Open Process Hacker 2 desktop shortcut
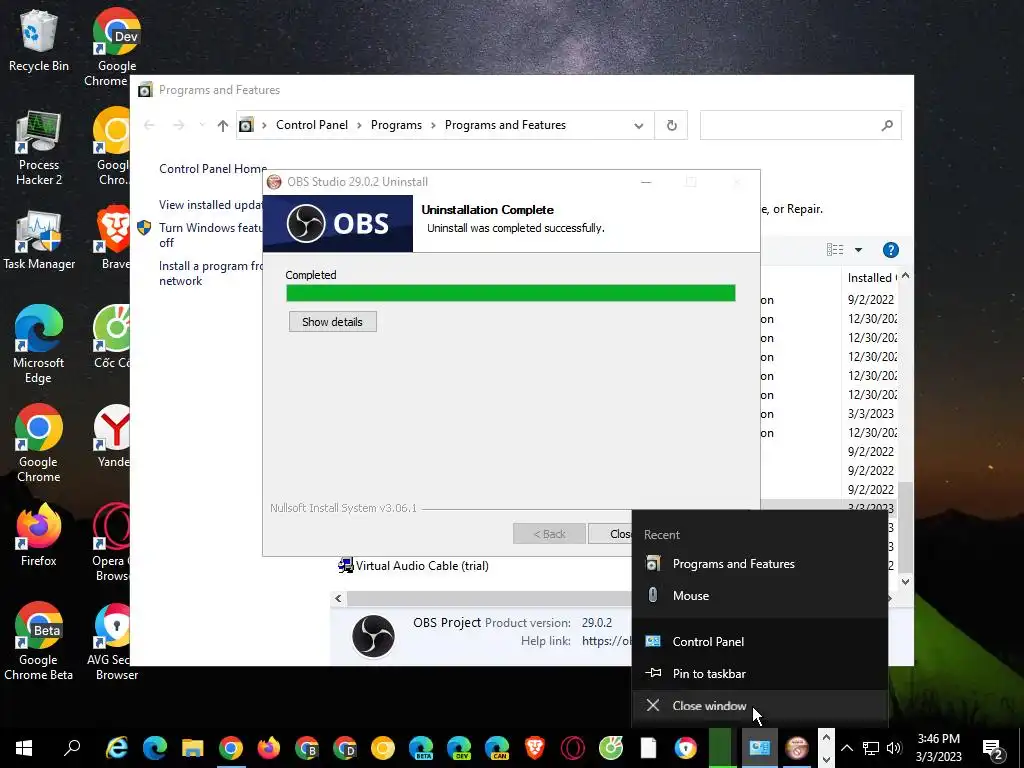 pyautogui.click(x=39, y=148)
